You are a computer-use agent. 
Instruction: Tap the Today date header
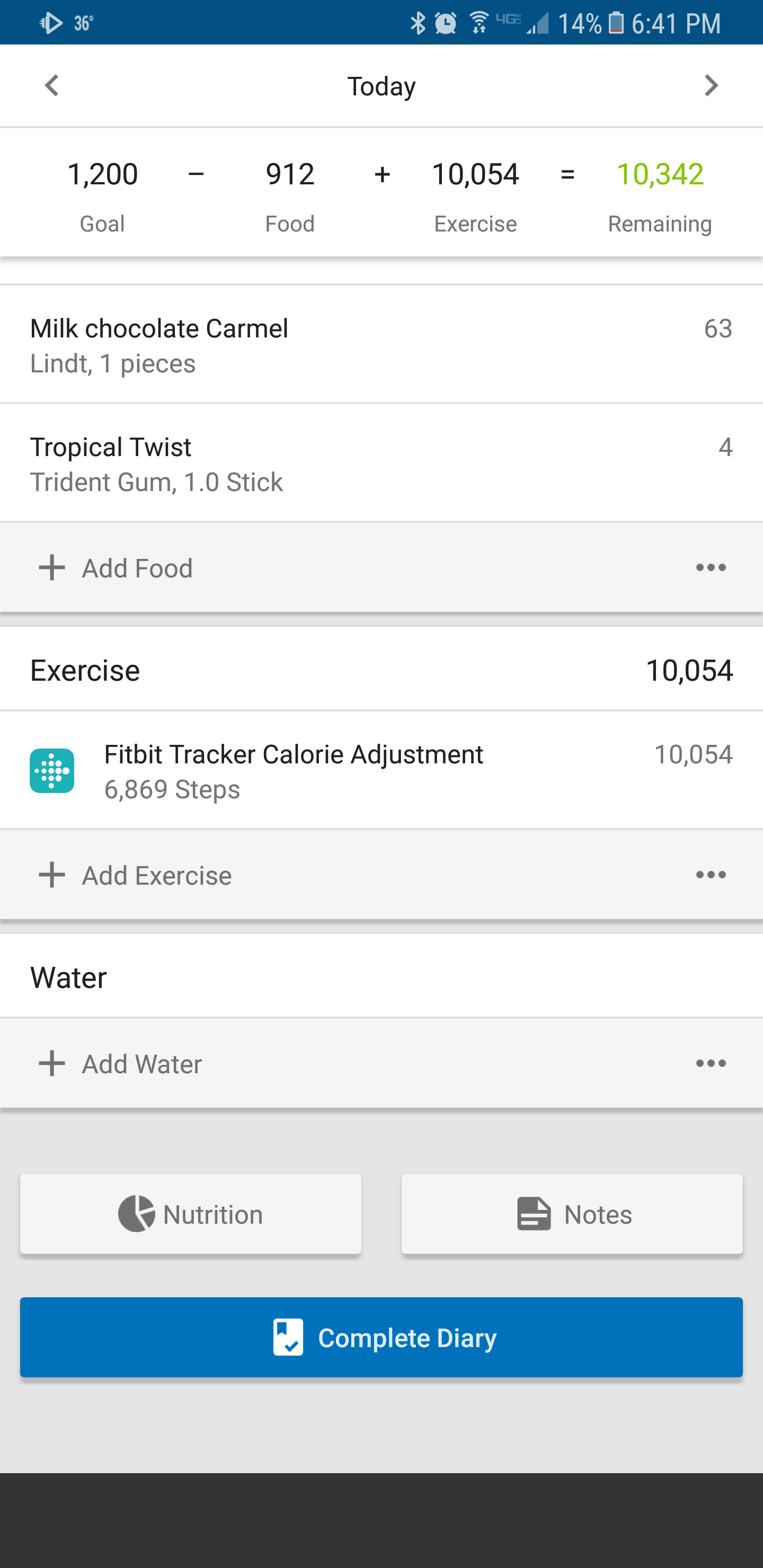pos(381,86)
